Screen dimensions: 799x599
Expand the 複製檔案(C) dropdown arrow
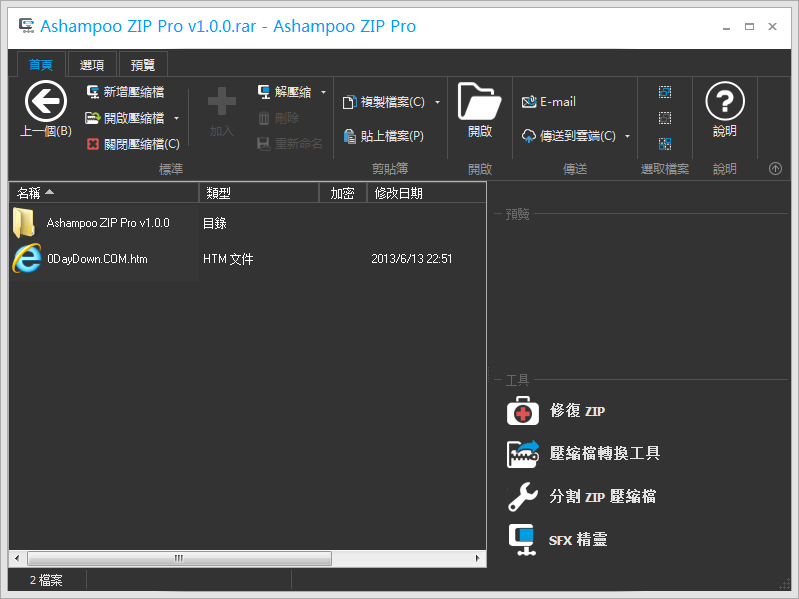pos(437,102)
